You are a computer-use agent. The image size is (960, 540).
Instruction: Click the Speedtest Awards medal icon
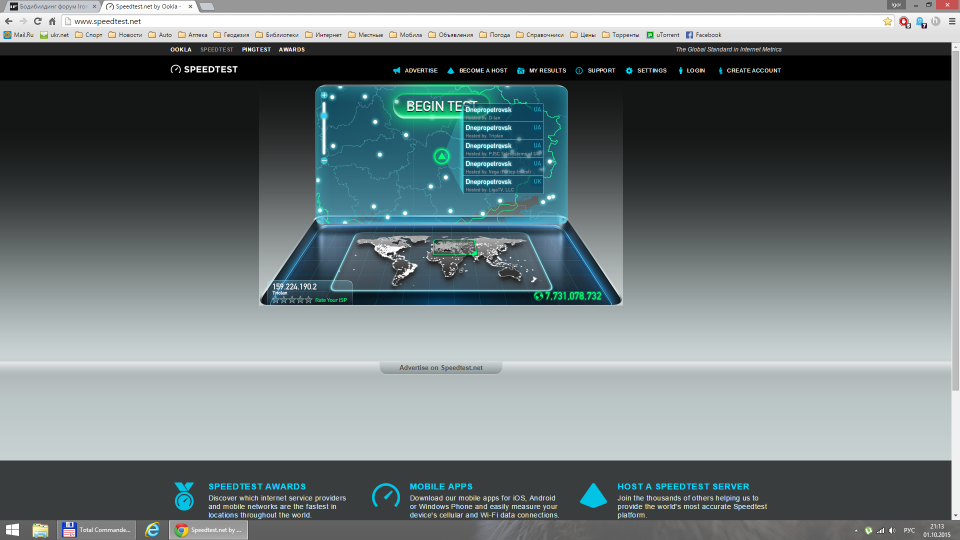[184, 496]
